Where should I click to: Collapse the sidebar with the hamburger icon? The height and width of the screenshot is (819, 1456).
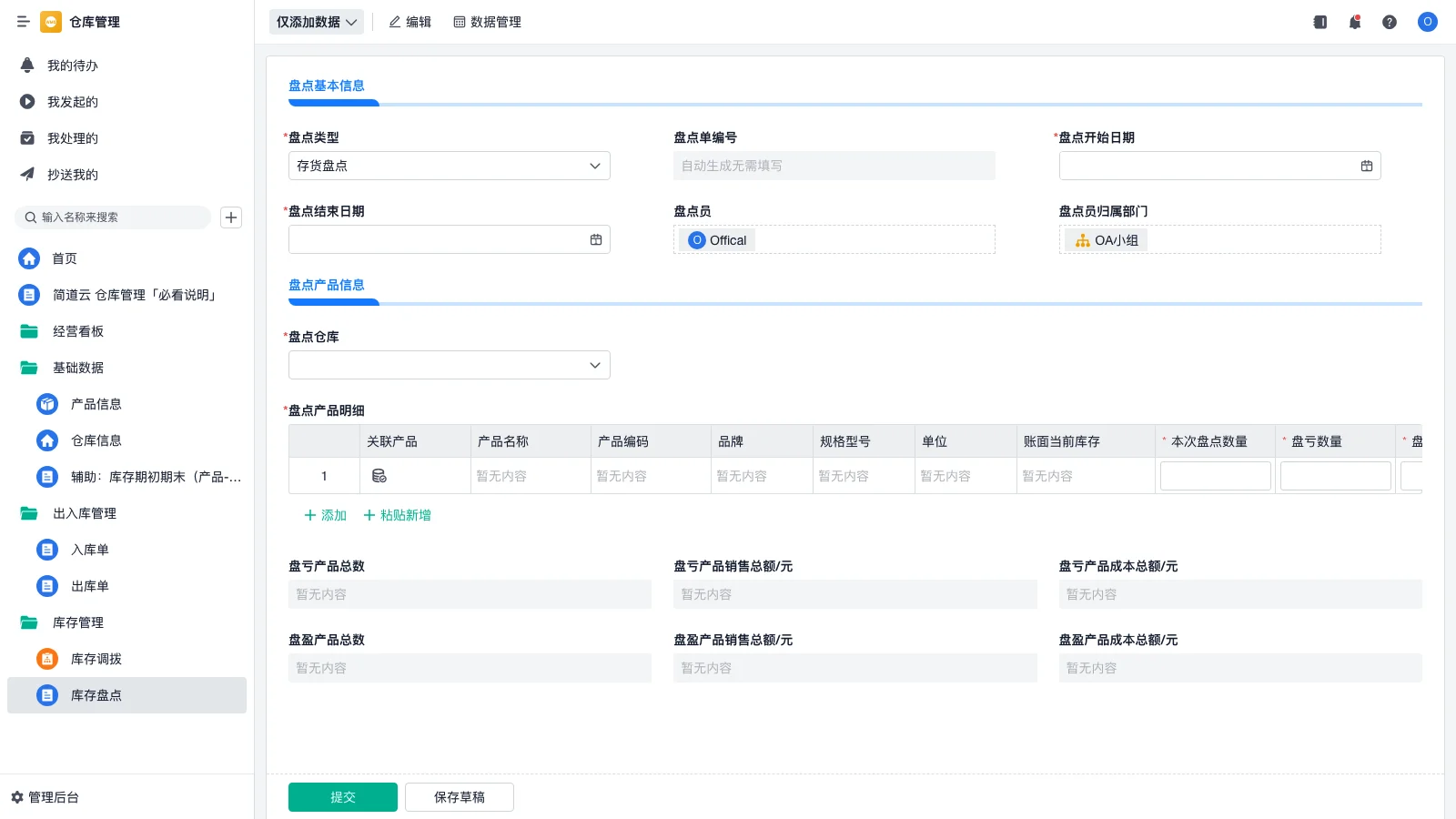click(24, 22)
